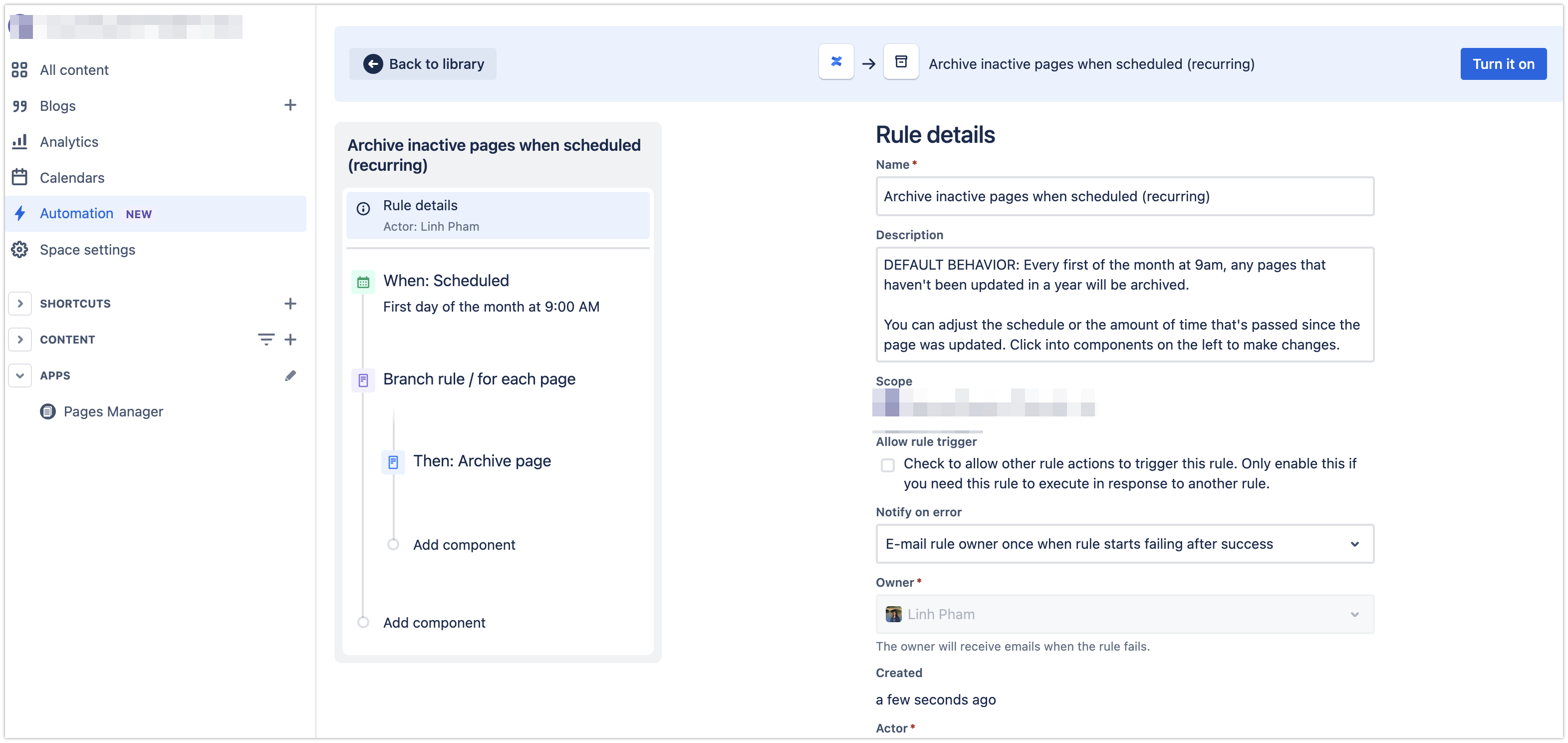The image size is (1568, 743).
Task: Click the info icon on Rule details
Action: (x=363, y=208)
